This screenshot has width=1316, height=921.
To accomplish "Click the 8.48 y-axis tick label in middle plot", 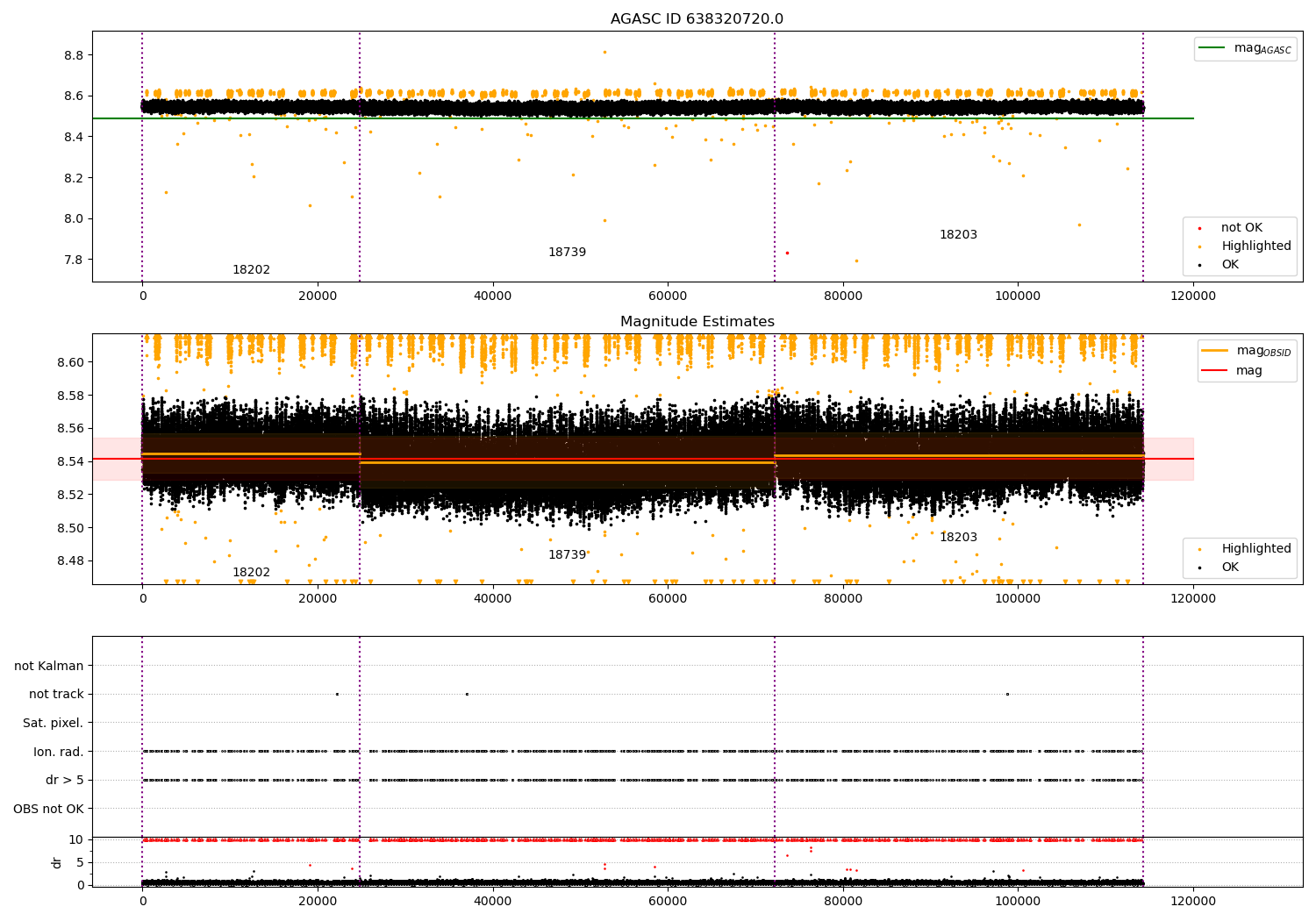I will tap(70, 561).
